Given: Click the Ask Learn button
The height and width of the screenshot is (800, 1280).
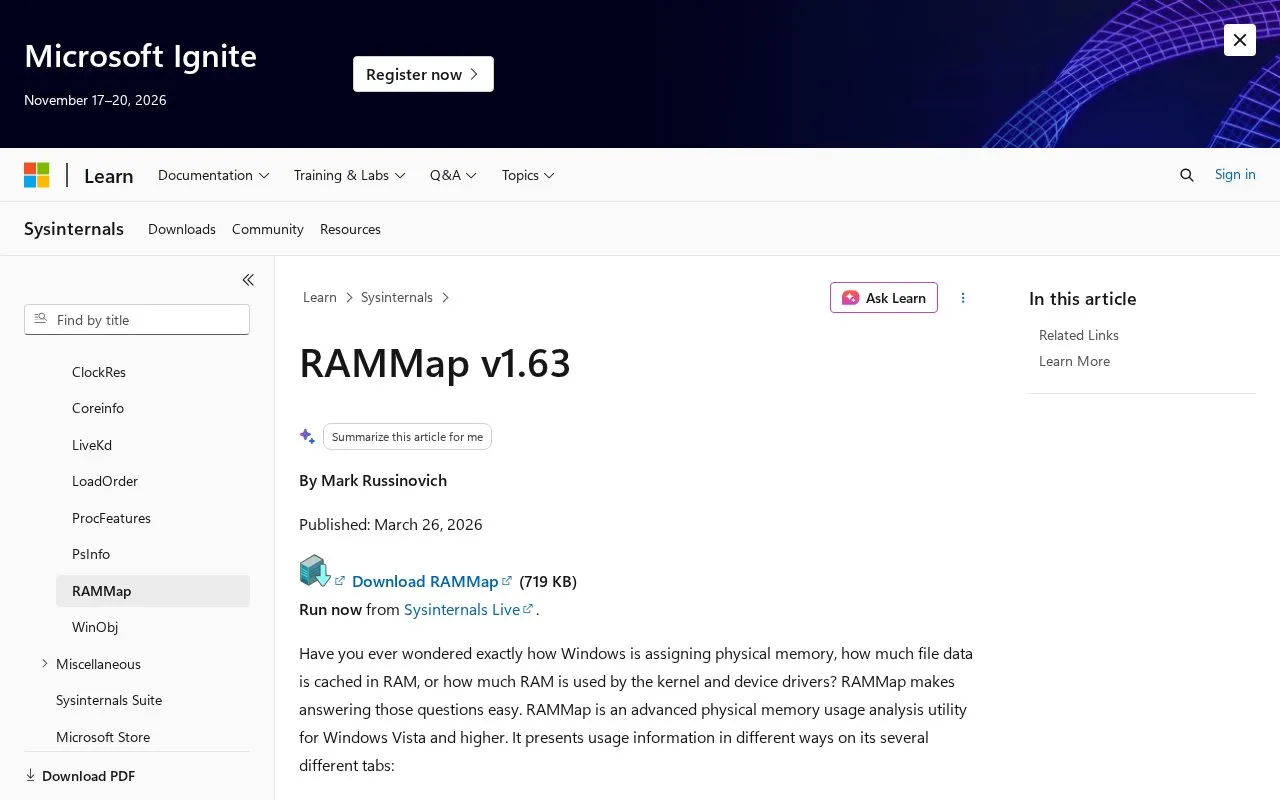Looking at the screenshot, I should point(884,298).
